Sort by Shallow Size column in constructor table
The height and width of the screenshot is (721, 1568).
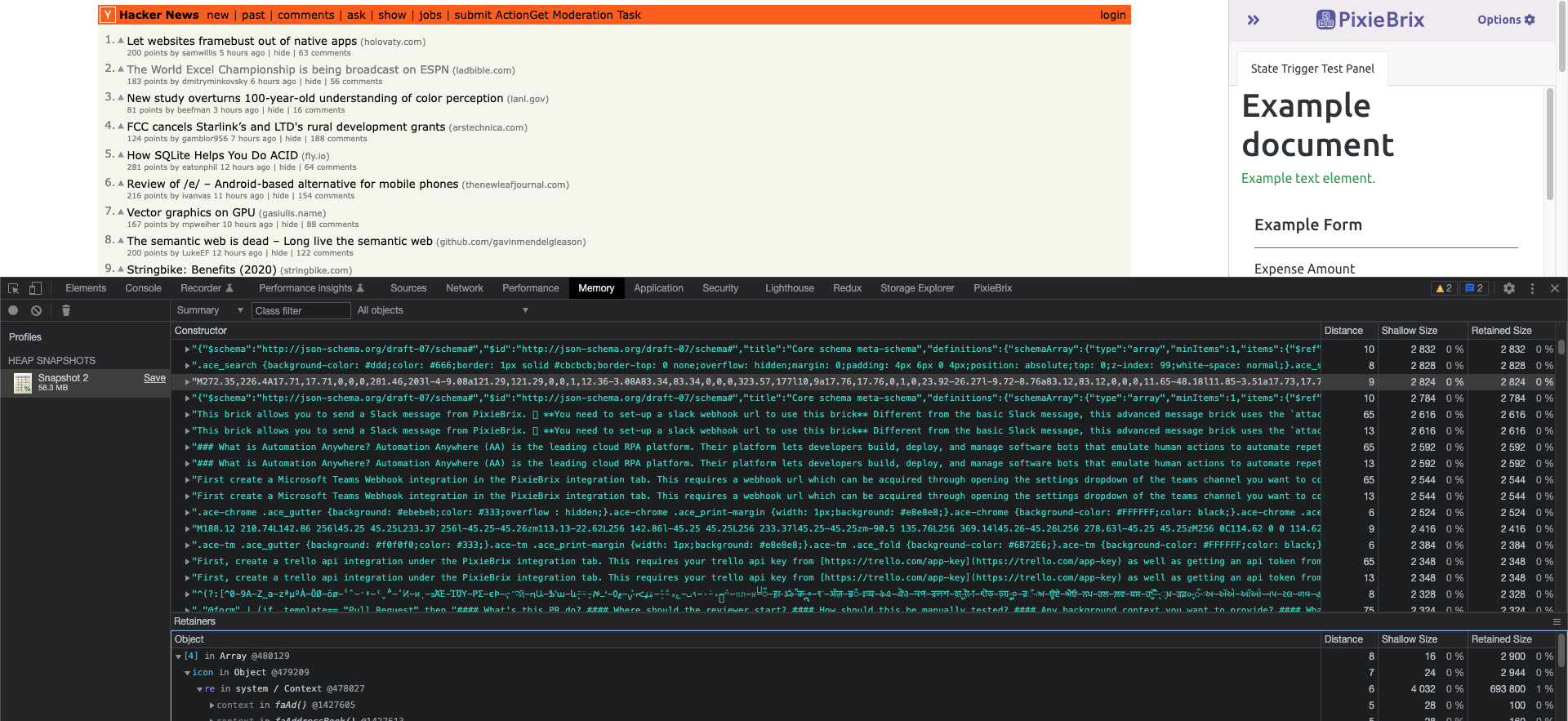click(1423, 331)
